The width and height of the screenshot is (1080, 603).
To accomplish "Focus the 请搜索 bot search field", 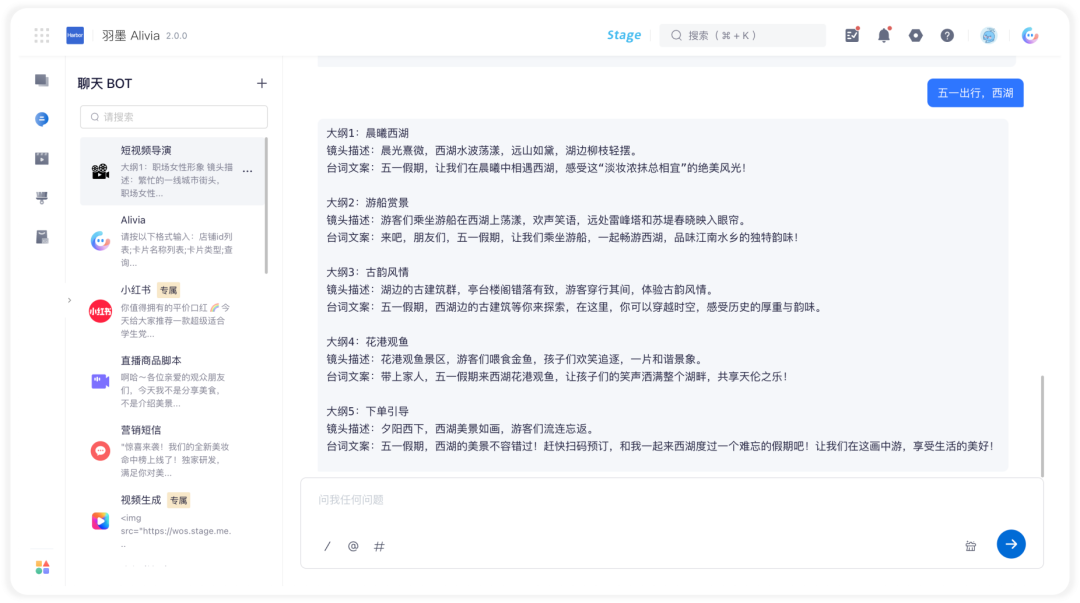I will (174, 117).
